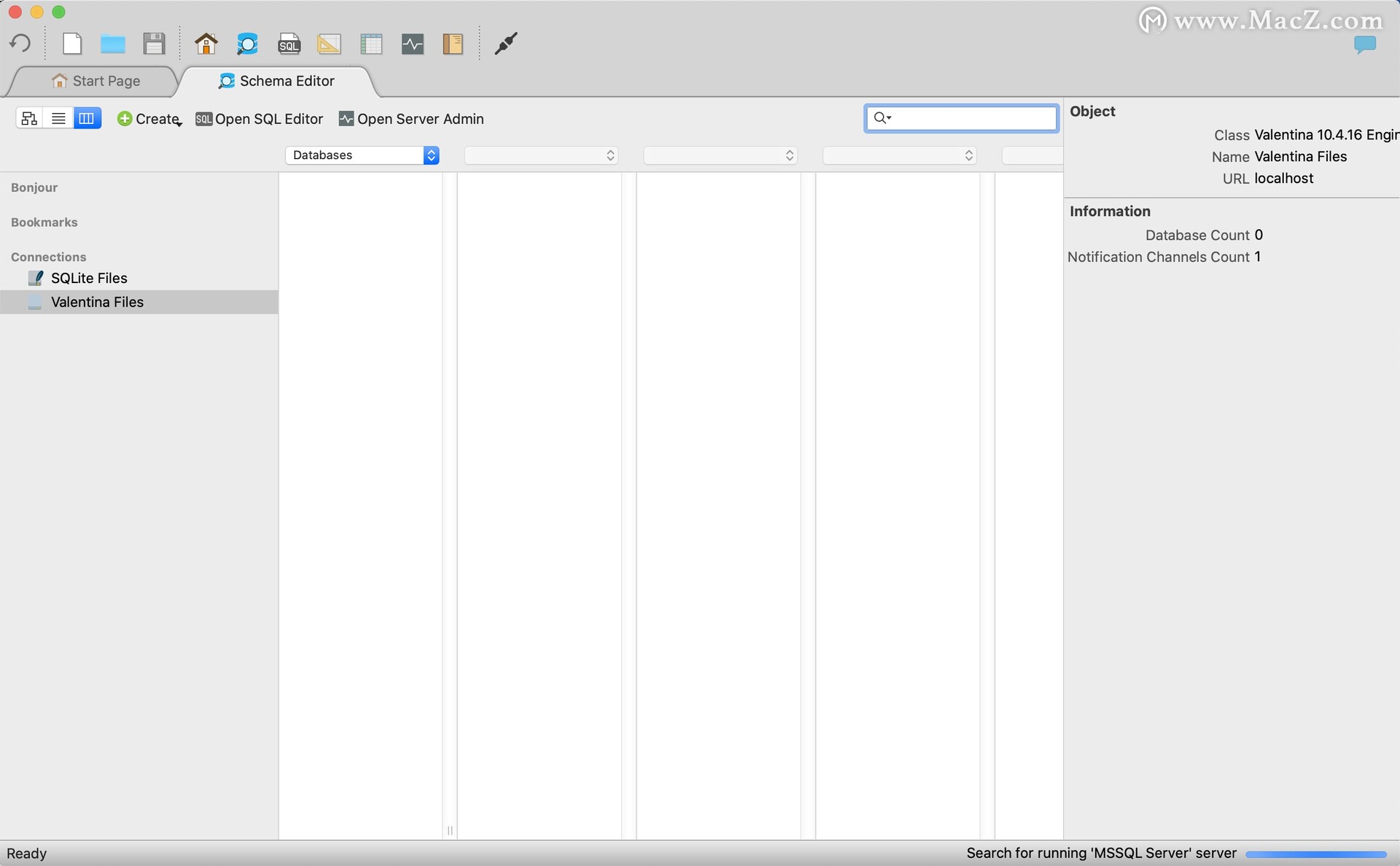Open the search filter magnifier dropdown

[x=884, y=117]
